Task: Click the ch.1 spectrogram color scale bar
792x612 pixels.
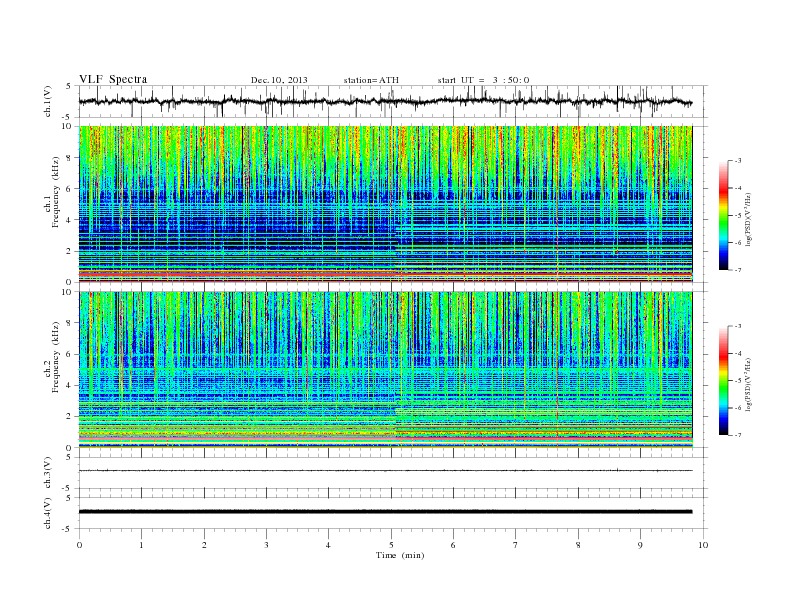Action: click(x=723, y=216)
